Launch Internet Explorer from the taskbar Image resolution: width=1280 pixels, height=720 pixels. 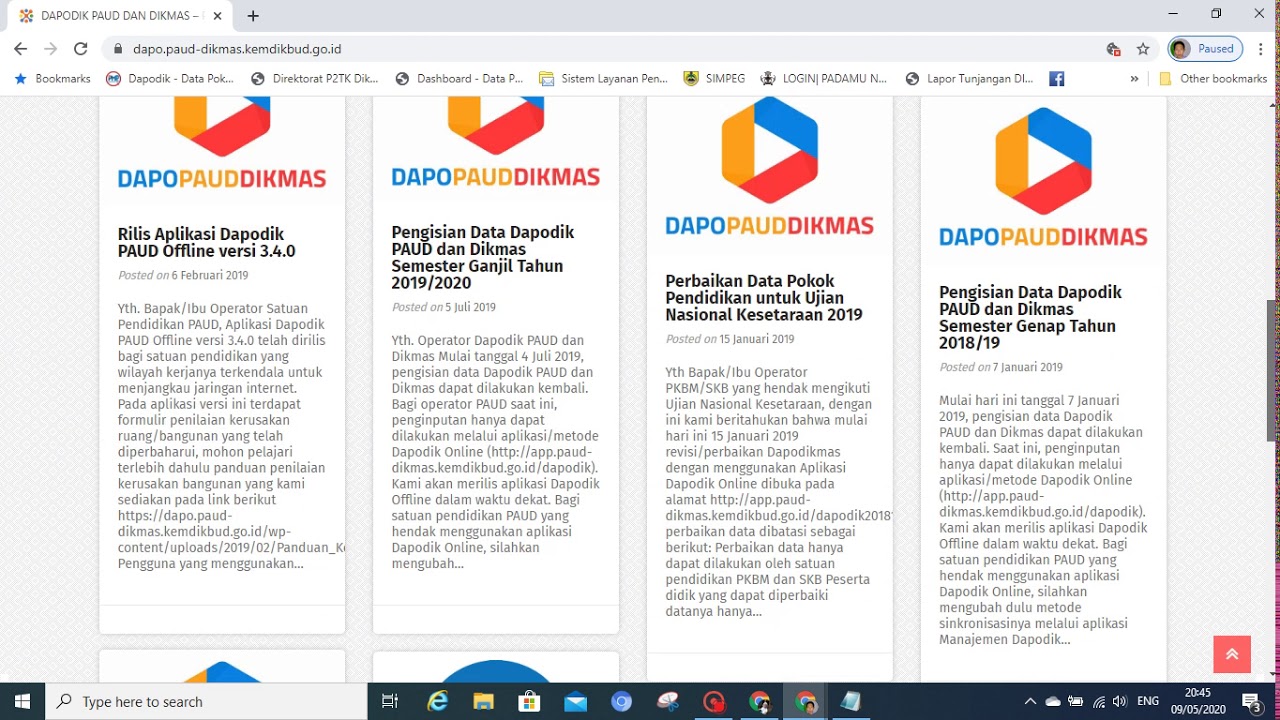(437, 702)
